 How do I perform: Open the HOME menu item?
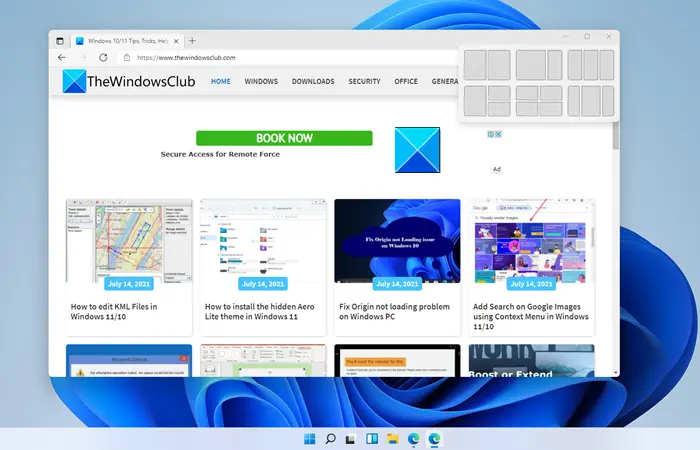(x=221, y=81)
